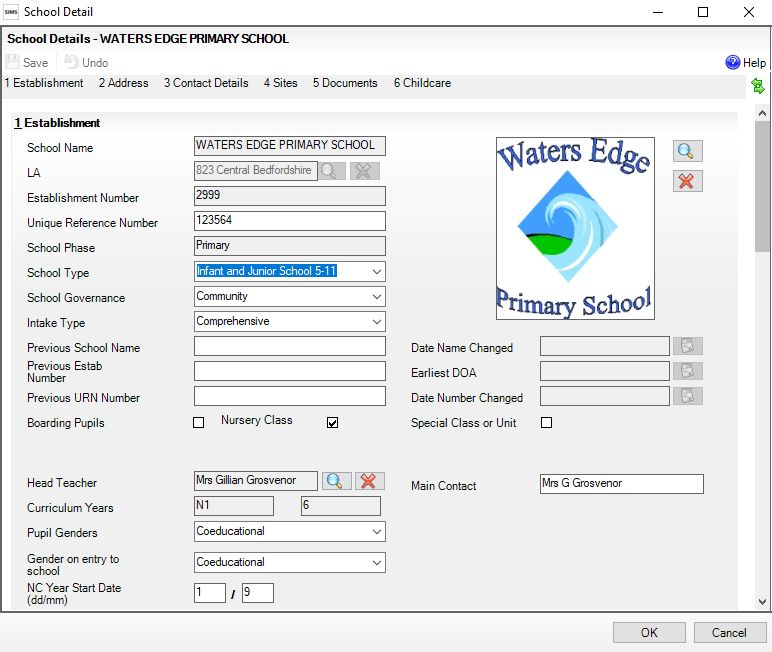This screenshot has height=652, width=772.
Task: Remove the school logo with red X
Action: pos(687,181)
